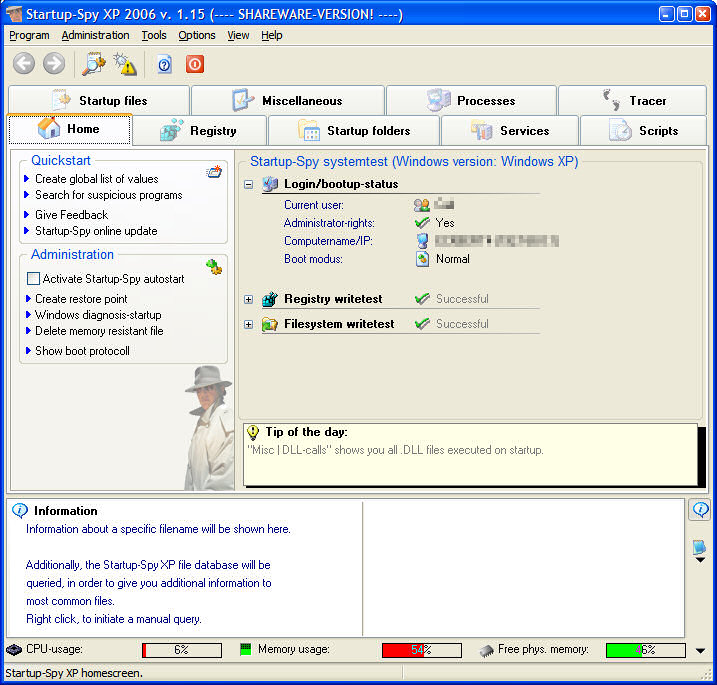Click the CPU-usage progress bar
Screen dimensions: 717x685
(182, 650)
